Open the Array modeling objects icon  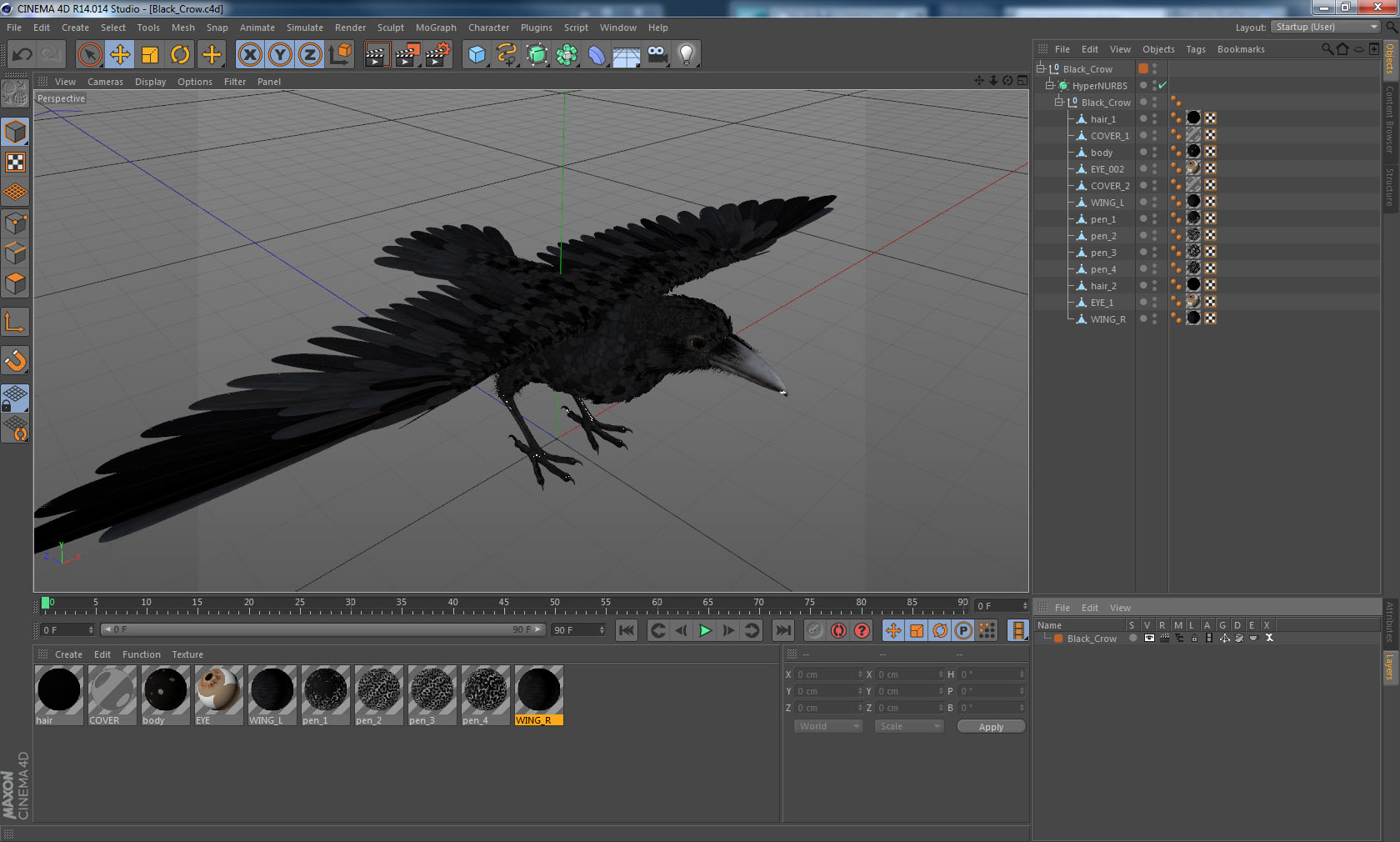567,55
